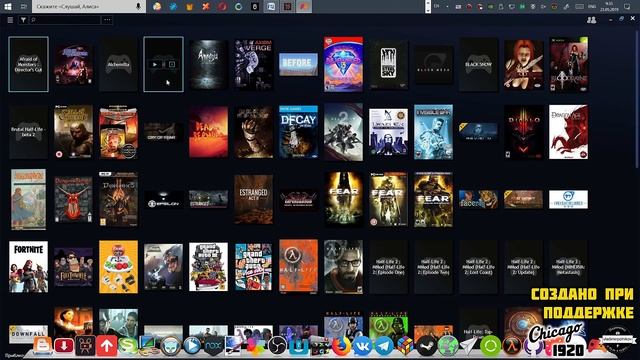This screenshot has height=360, width=640.
Task: Open the Bejeweled 3 cover
Action: (x=343, y=64)
